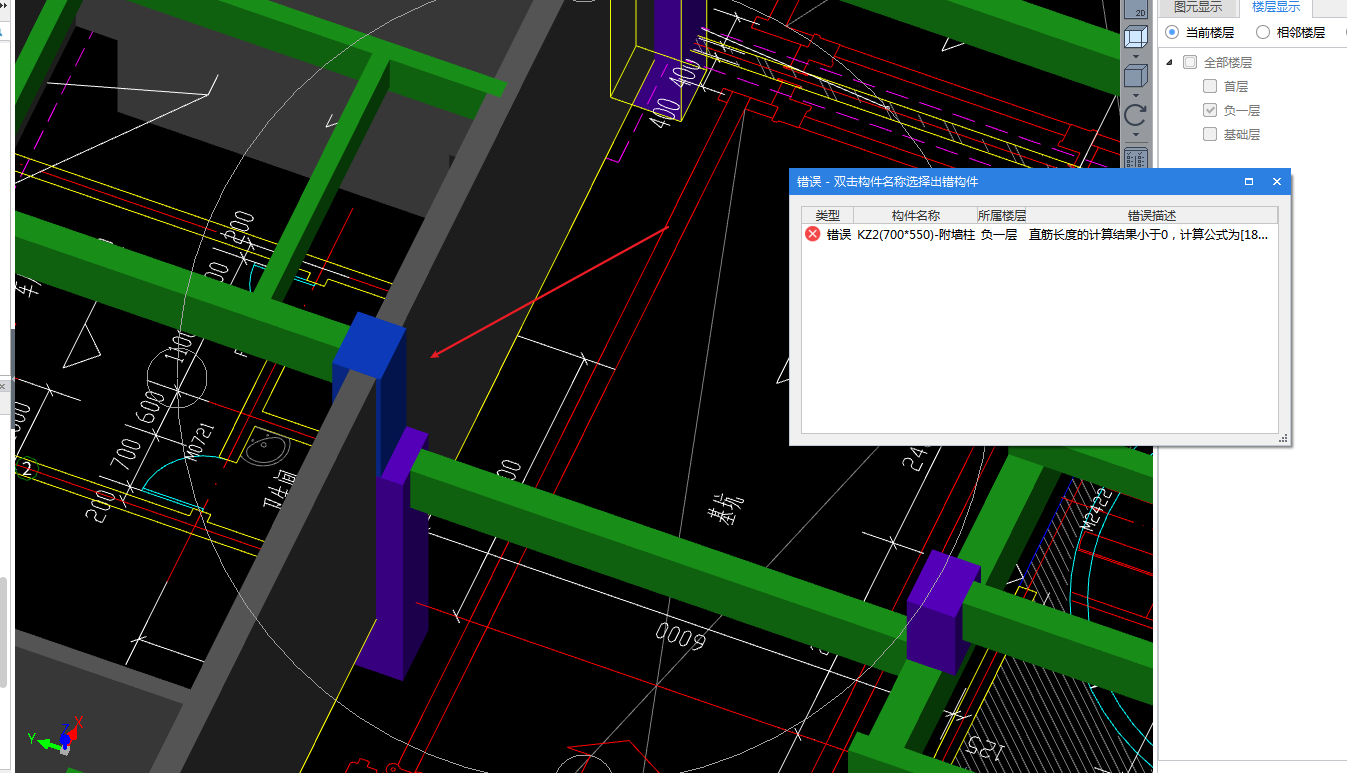Uncheck the 负一层 checkbox

pyautogui.click(x=1210, y=110)
